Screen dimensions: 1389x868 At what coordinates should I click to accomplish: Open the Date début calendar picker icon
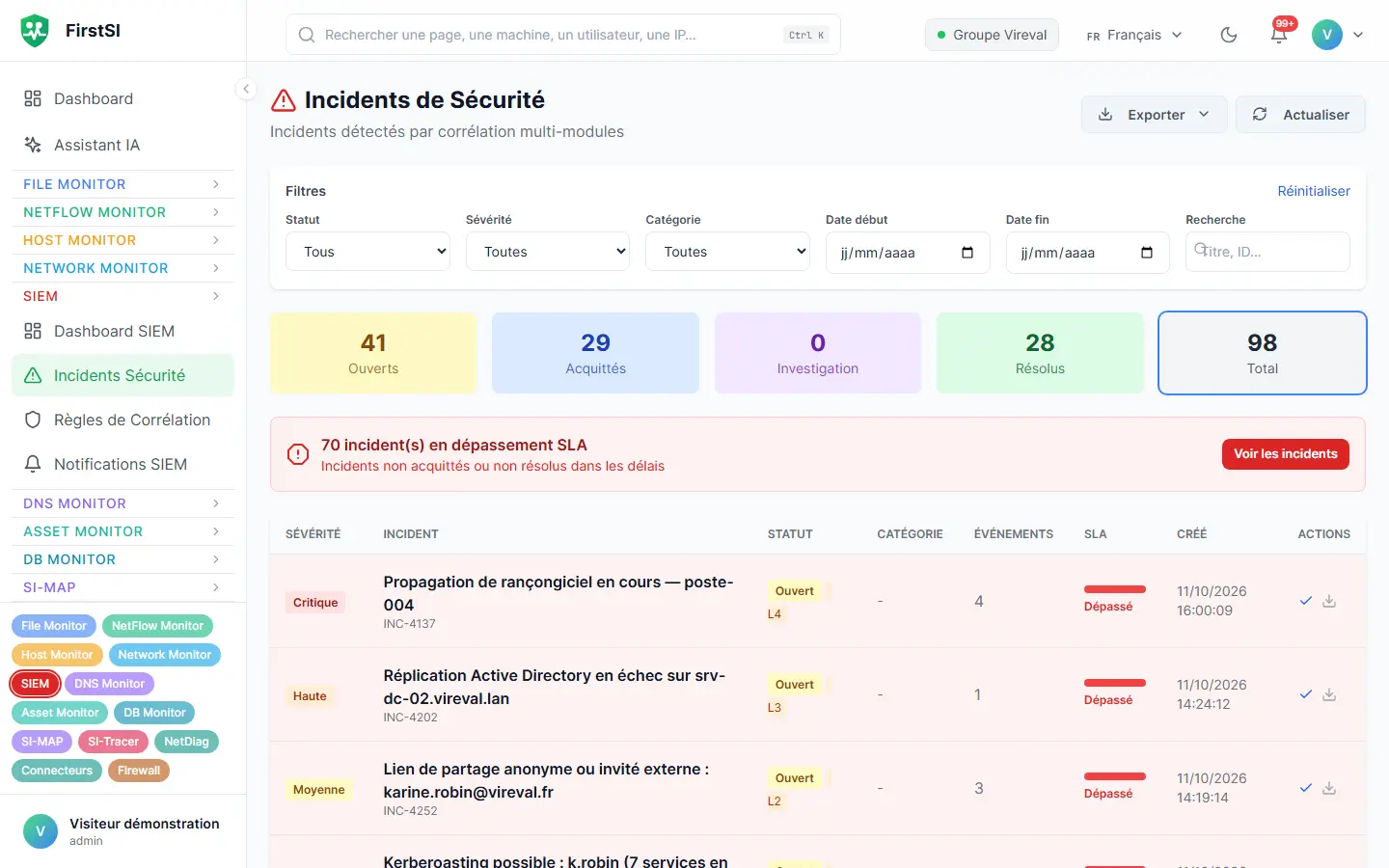tap(967, 253)
